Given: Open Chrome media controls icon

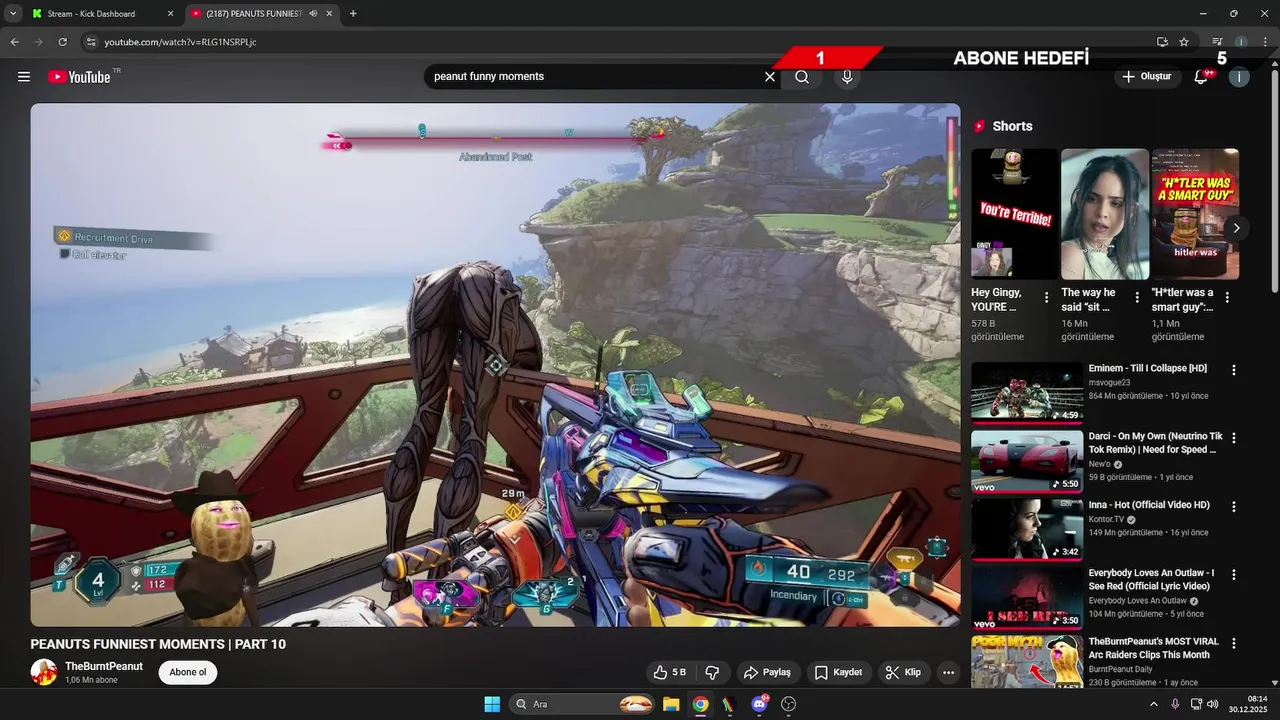Looking at the screenshot, I should tap(1217, 42).
